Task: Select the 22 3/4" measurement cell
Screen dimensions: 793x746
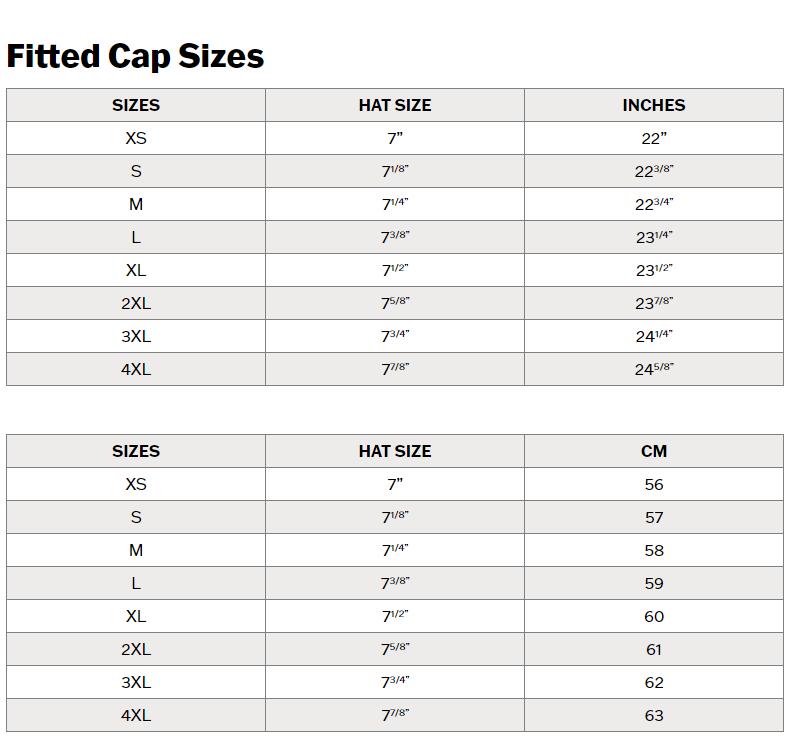Action: pyautogui.click(x=654, y=204)
